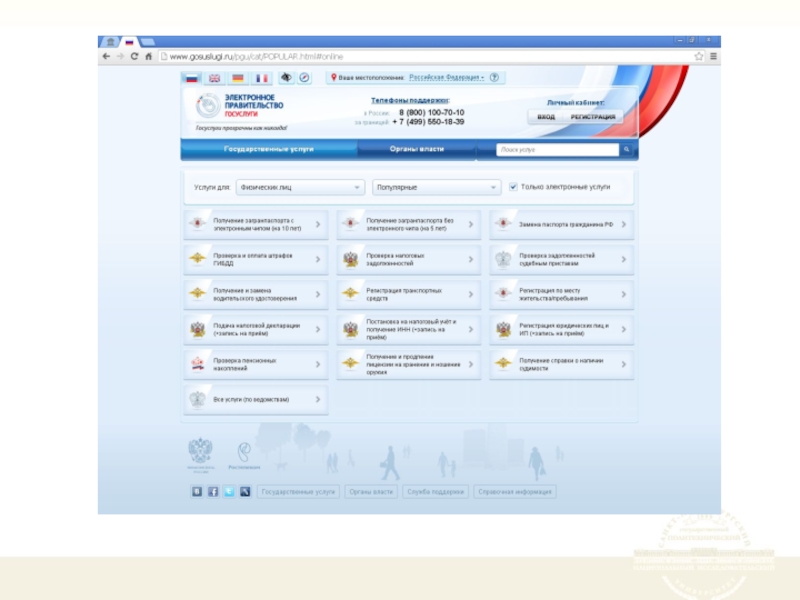The width and height of the screenshot is (800, 600).
Task: Open 'Регистрация по месту жительства/пребывания' service
Action: [x=562, y=294]
